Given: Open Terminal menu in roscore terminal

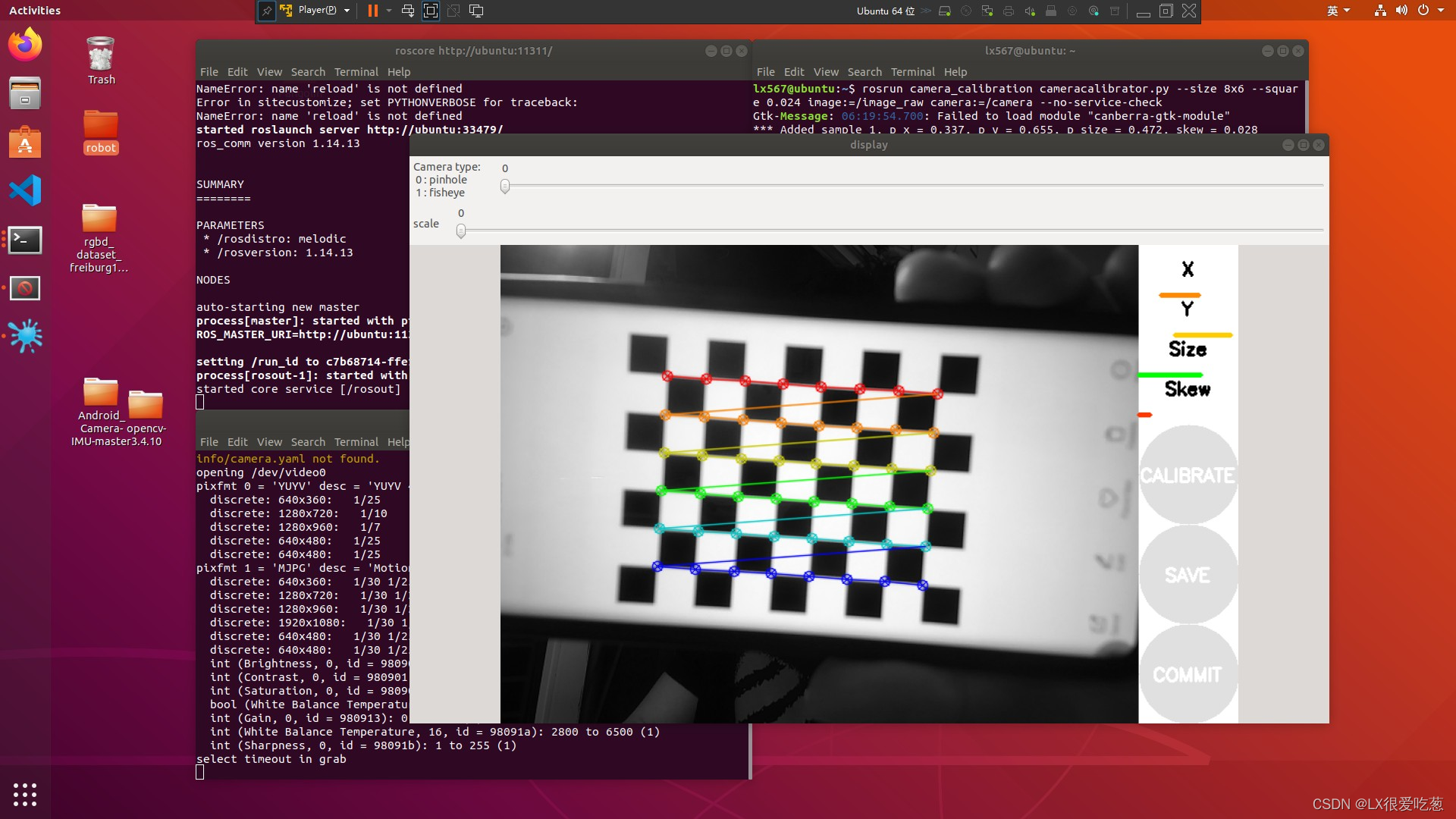Looking at the screenshot, I should [x=356, y=72].
